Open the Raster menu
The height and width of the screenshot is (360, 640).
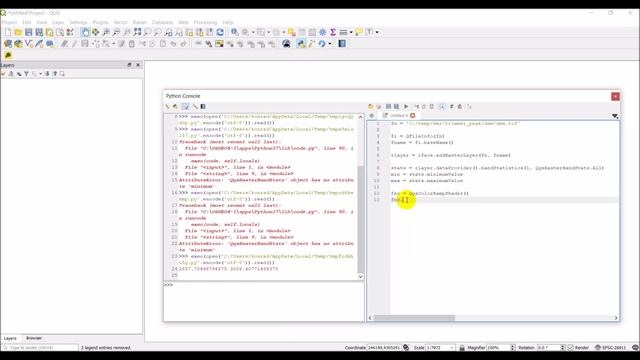140,22
